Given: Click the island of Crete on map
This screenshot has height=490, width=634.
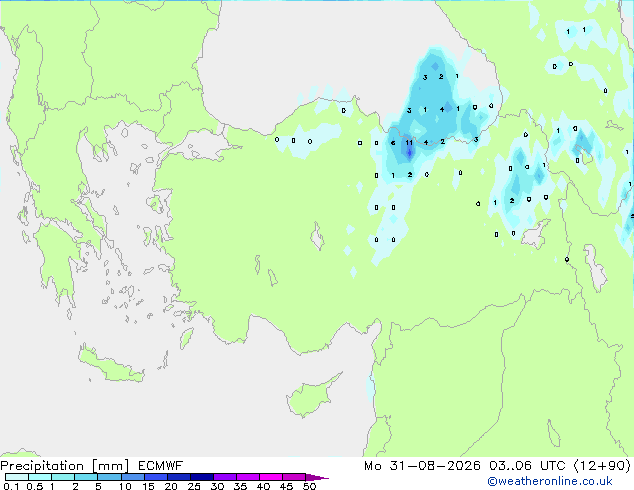Looking at the screenshot, I should pyautogui.click(x=110, y=366).
